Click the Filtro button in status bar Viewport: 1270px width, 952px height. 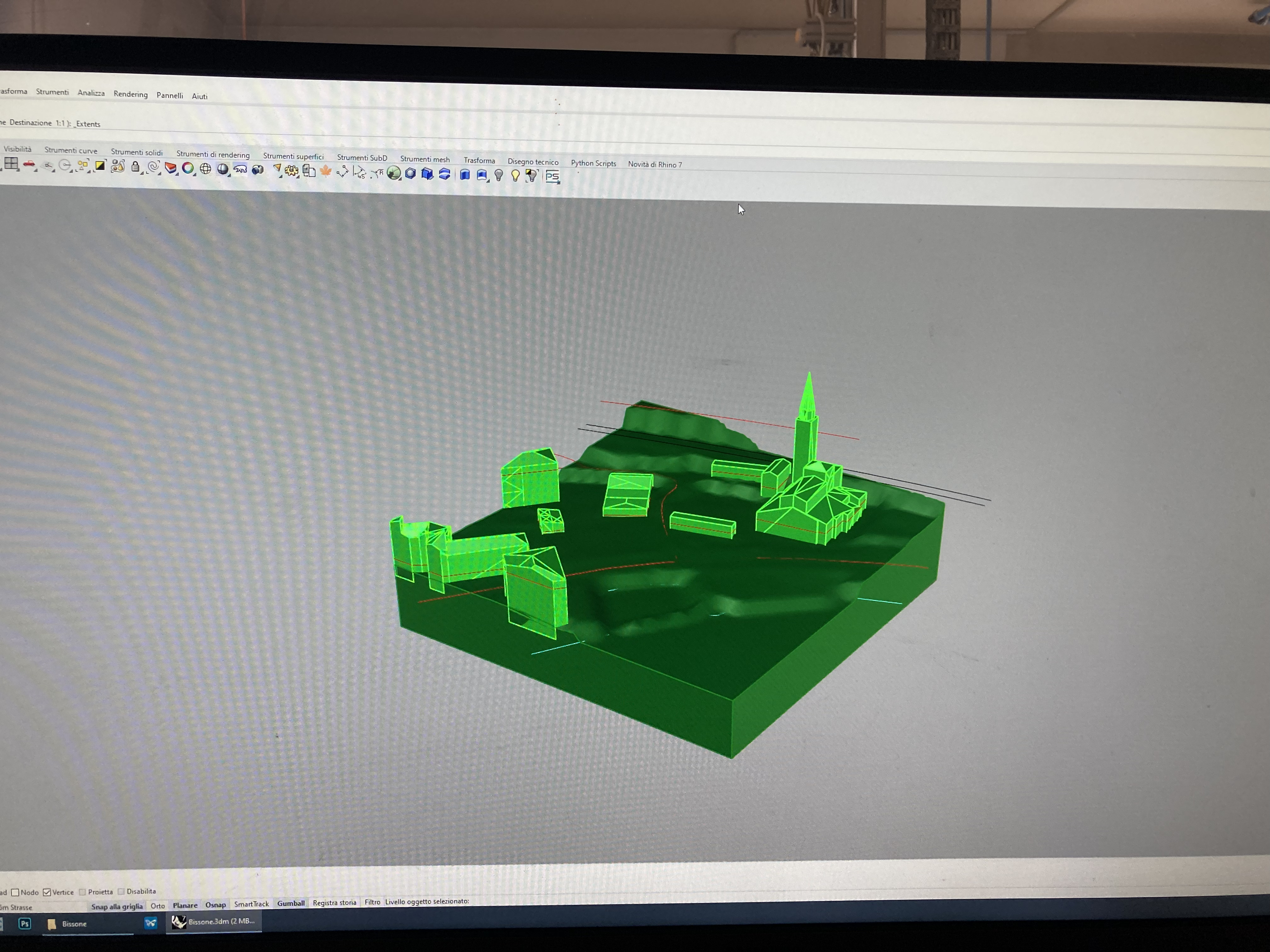(x=372, y=902)
